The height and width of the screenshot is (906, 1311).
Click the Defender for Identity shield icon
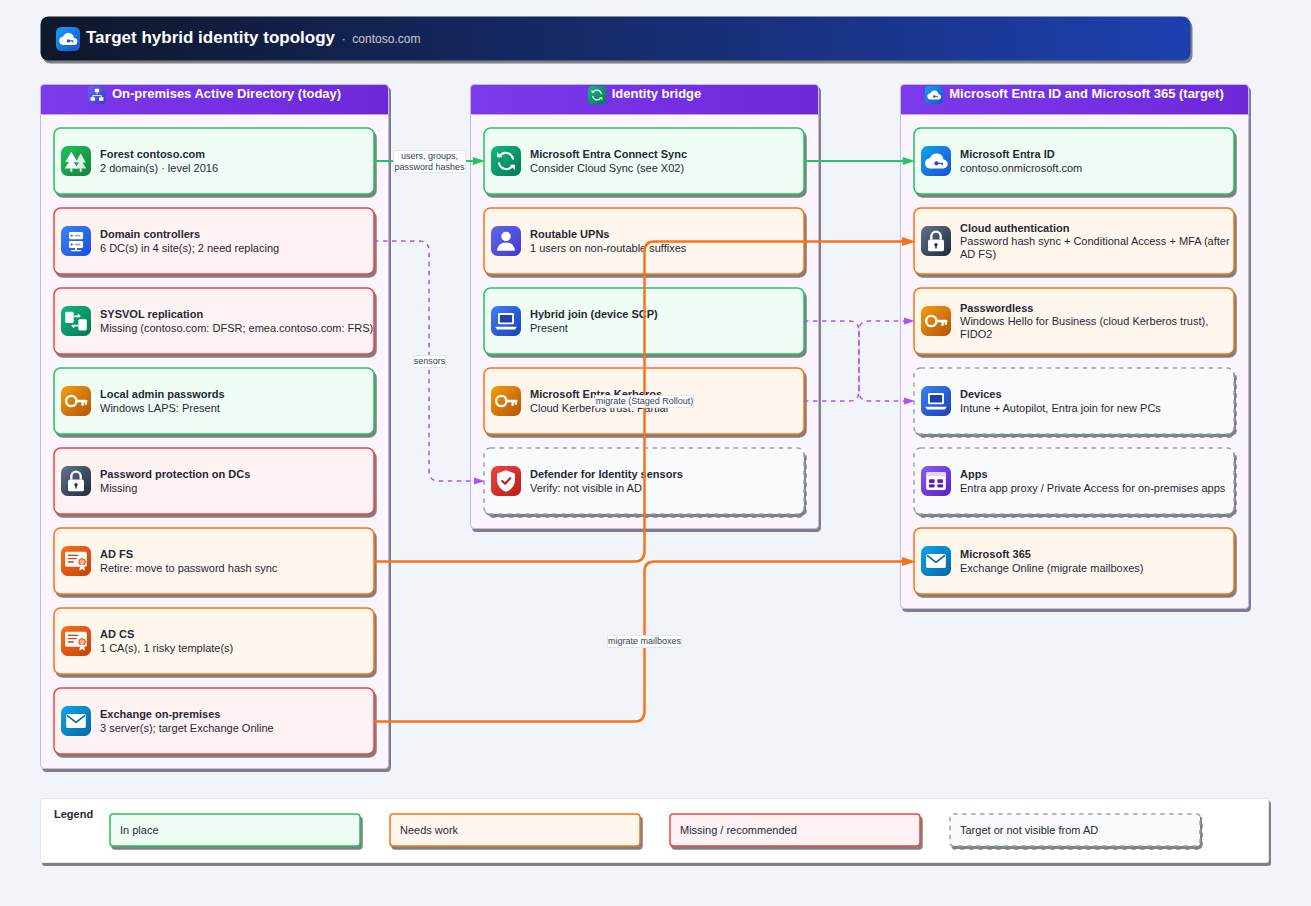[x=506, y=481]
